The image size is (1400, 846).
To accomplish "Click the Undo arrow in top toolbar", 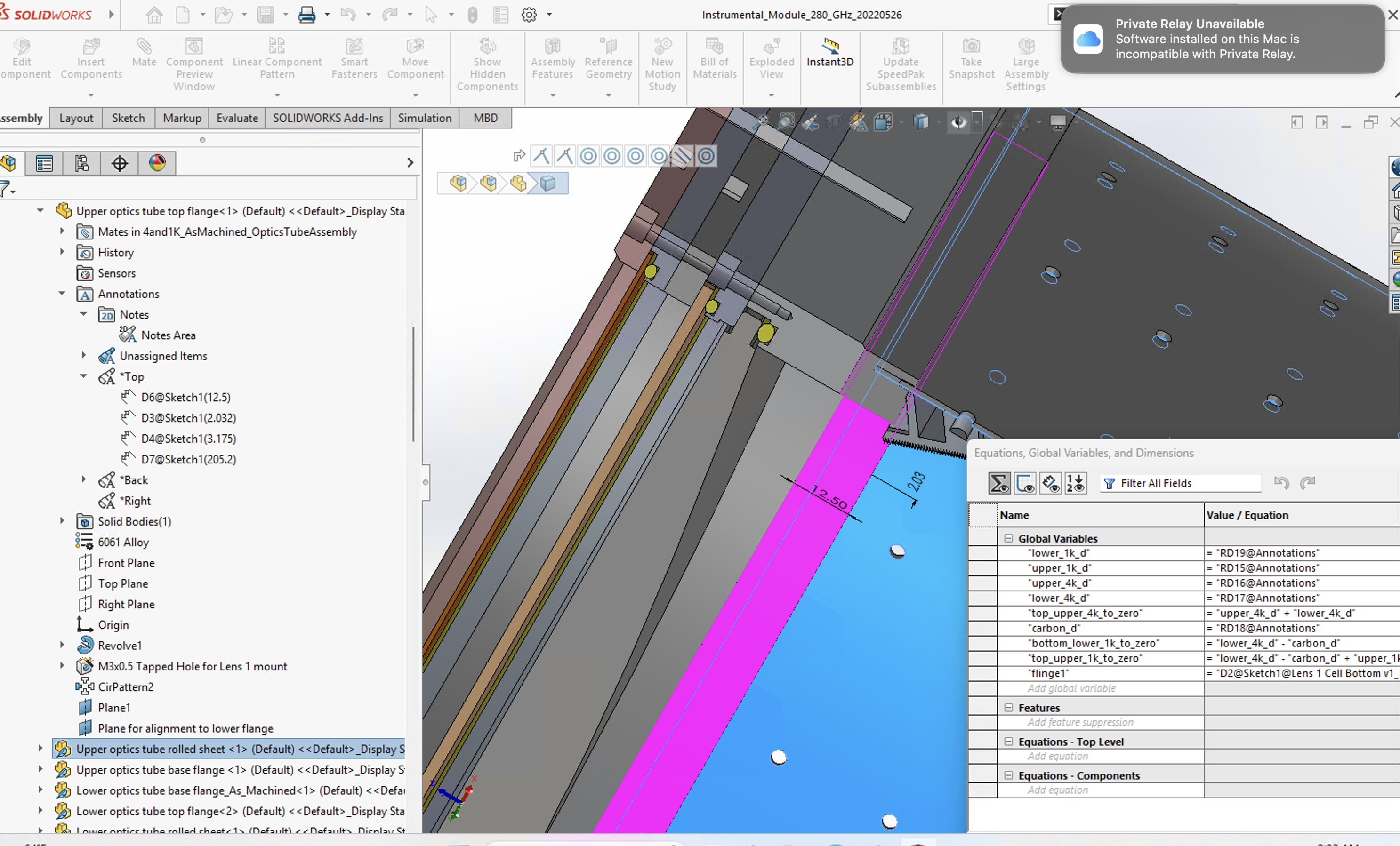I will click(x=348, y=15).
